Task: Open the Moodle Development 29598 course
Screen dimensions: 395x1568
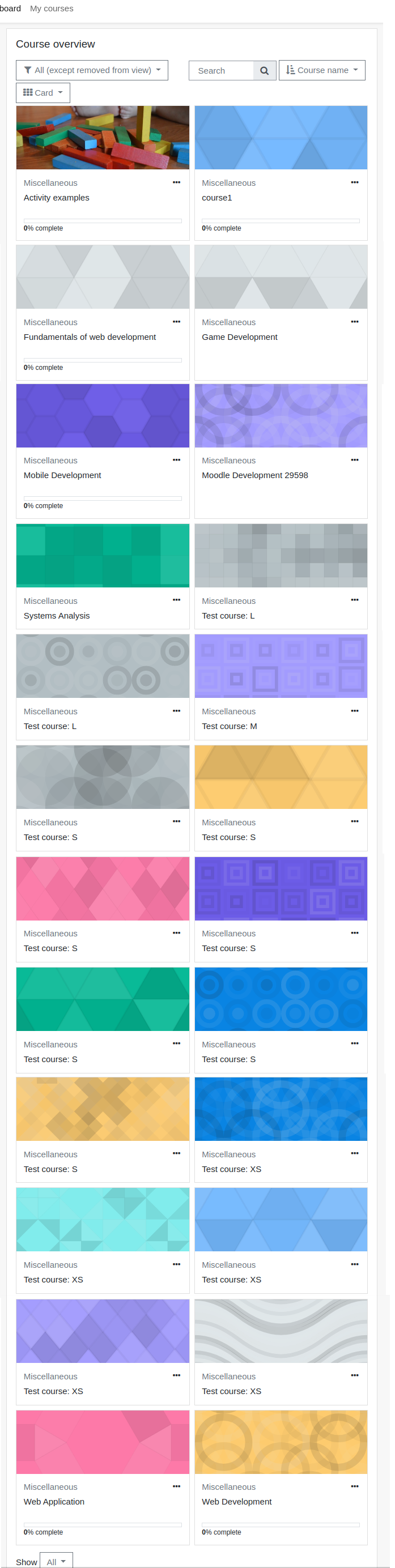Action: [x=255, y=475]
